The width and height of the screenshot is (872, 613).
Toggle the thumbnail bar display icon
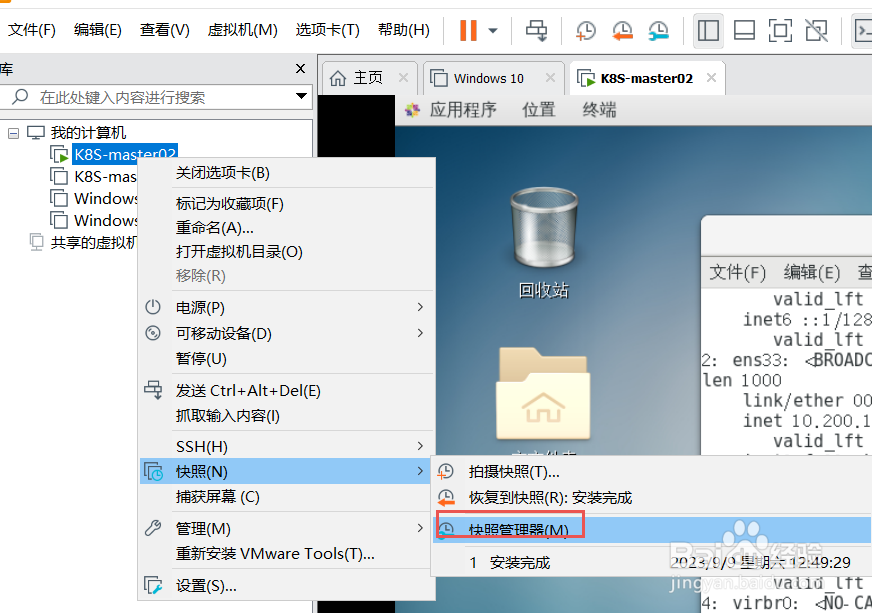point(744,31)
